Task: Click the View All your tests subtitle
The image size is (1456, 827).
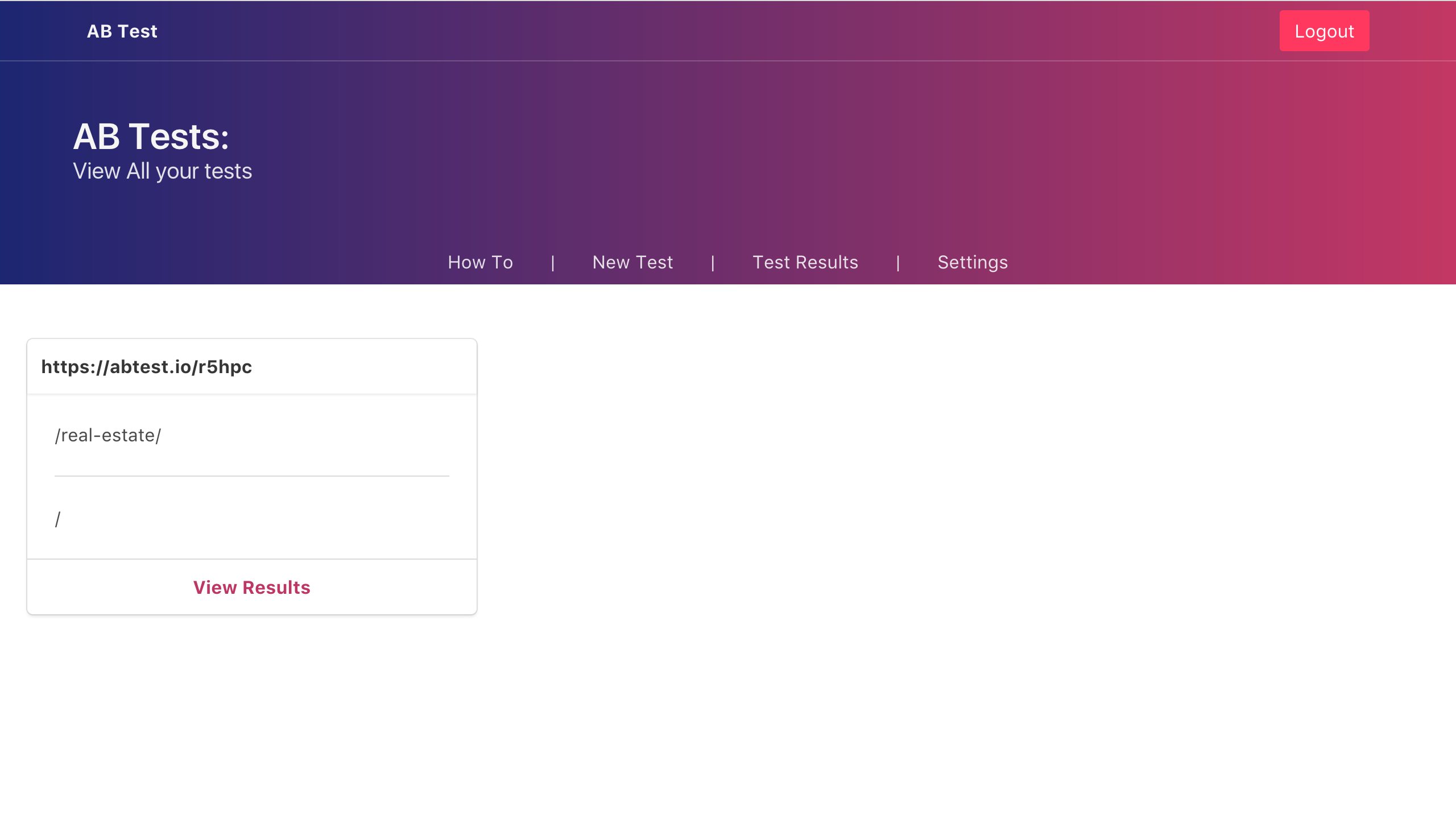Action: 162,171
